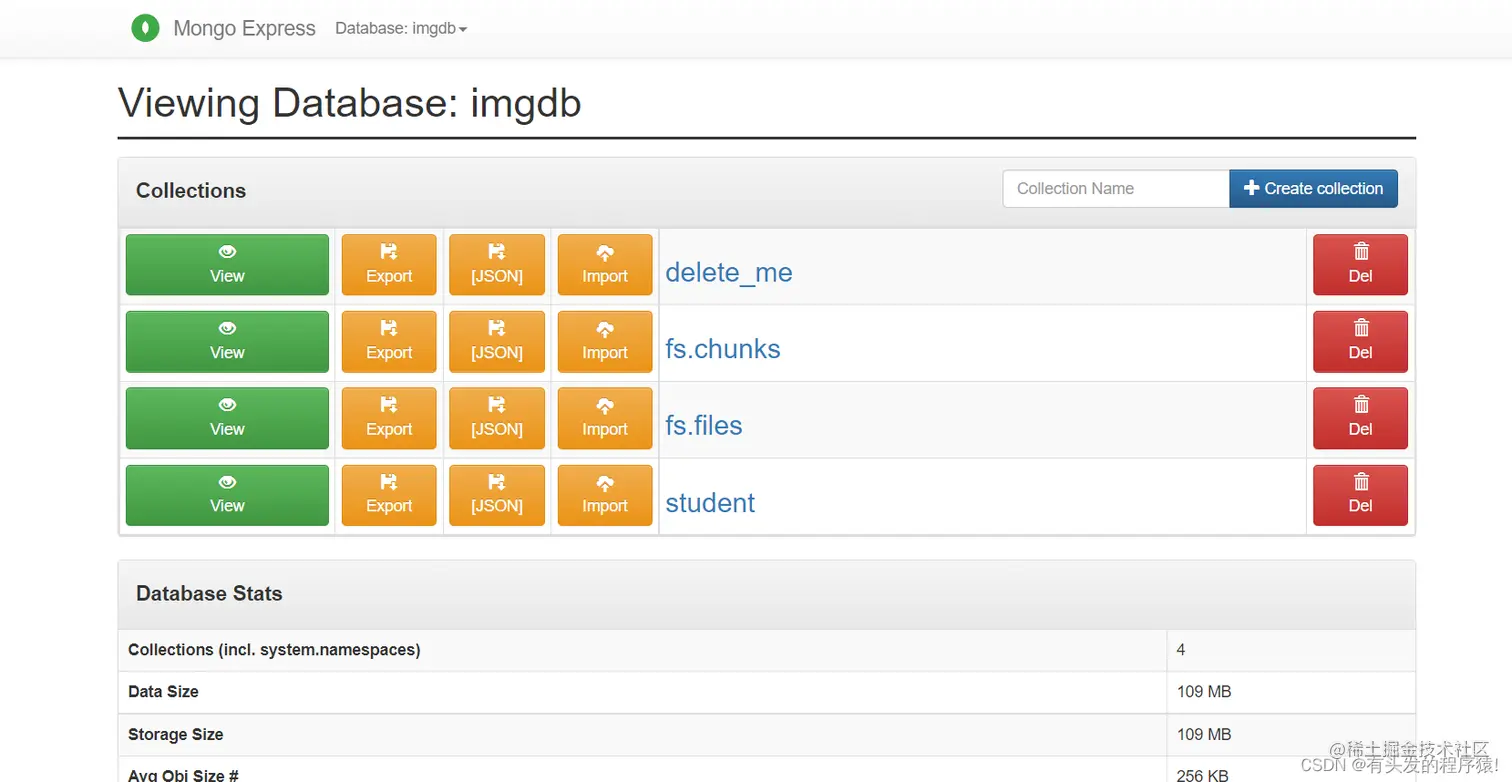The image size is (1512, 782).
Task: Export the student collection
Action: click(x=389, y=495)
